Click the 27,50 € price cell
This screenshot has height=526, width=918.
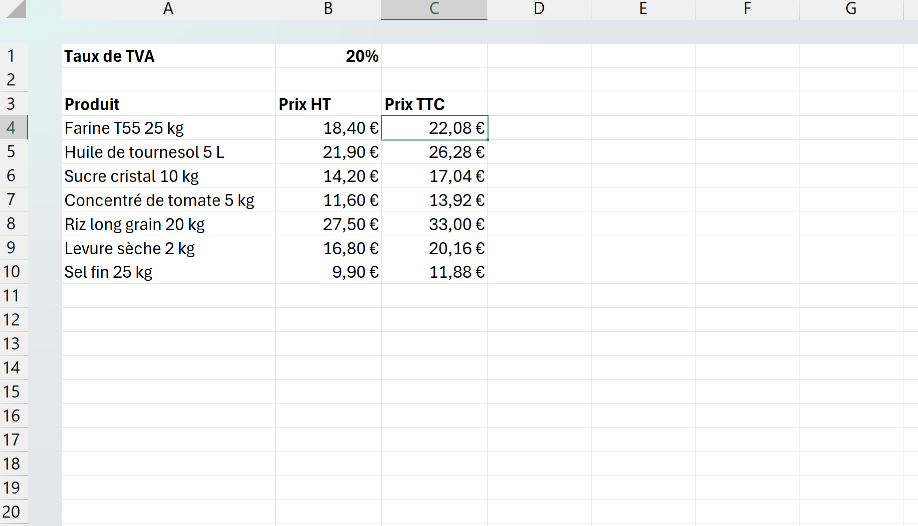coord(328,224)
